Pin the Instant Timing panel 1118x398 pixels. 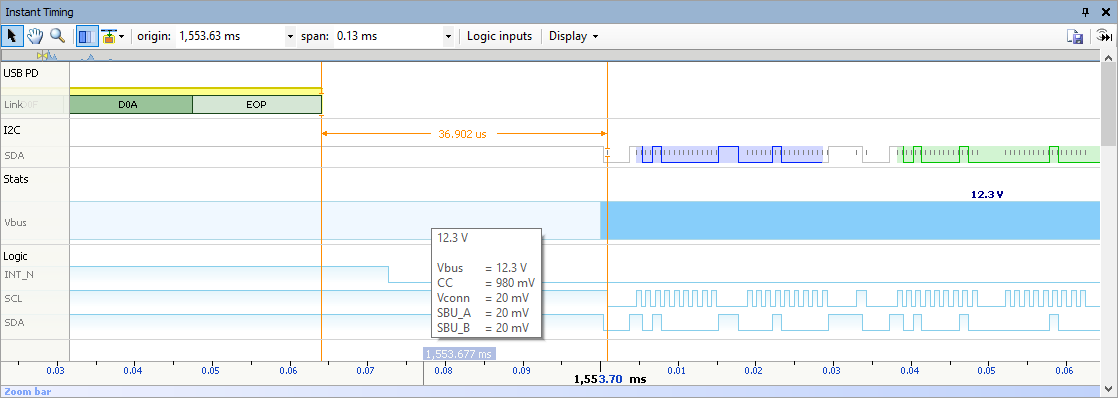coord(1086,12)
